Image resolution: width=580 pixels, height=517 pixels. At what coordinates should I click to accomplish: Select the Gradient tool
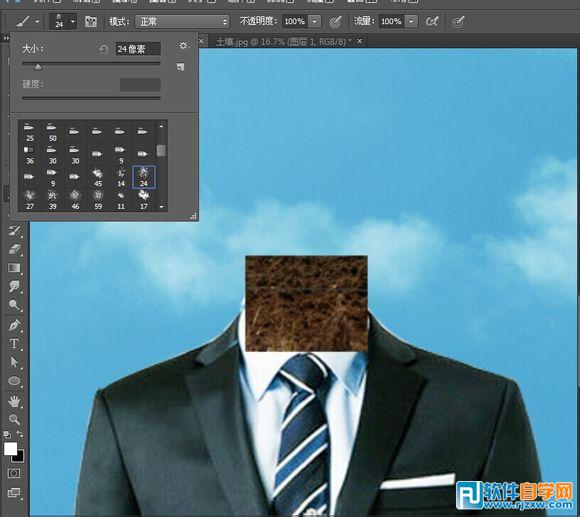click(14, 268)
